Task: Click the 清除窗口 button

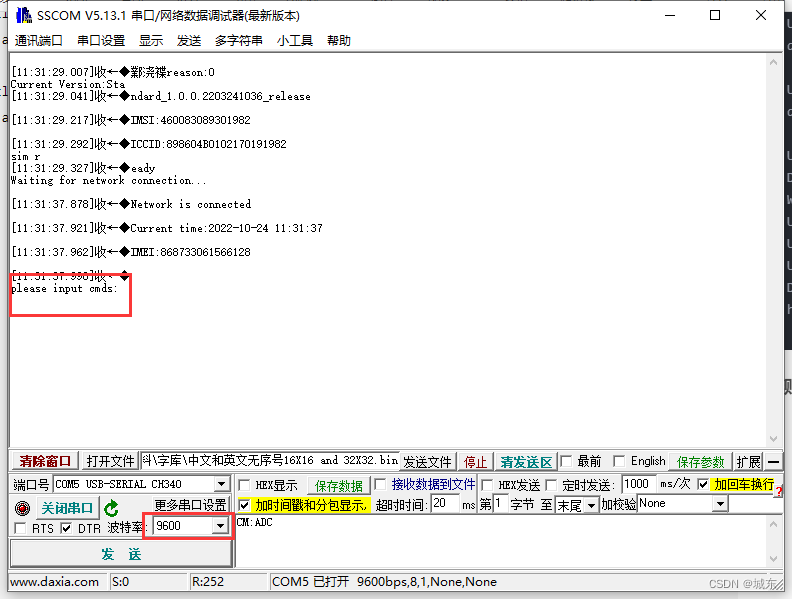Action: [45, 461]
